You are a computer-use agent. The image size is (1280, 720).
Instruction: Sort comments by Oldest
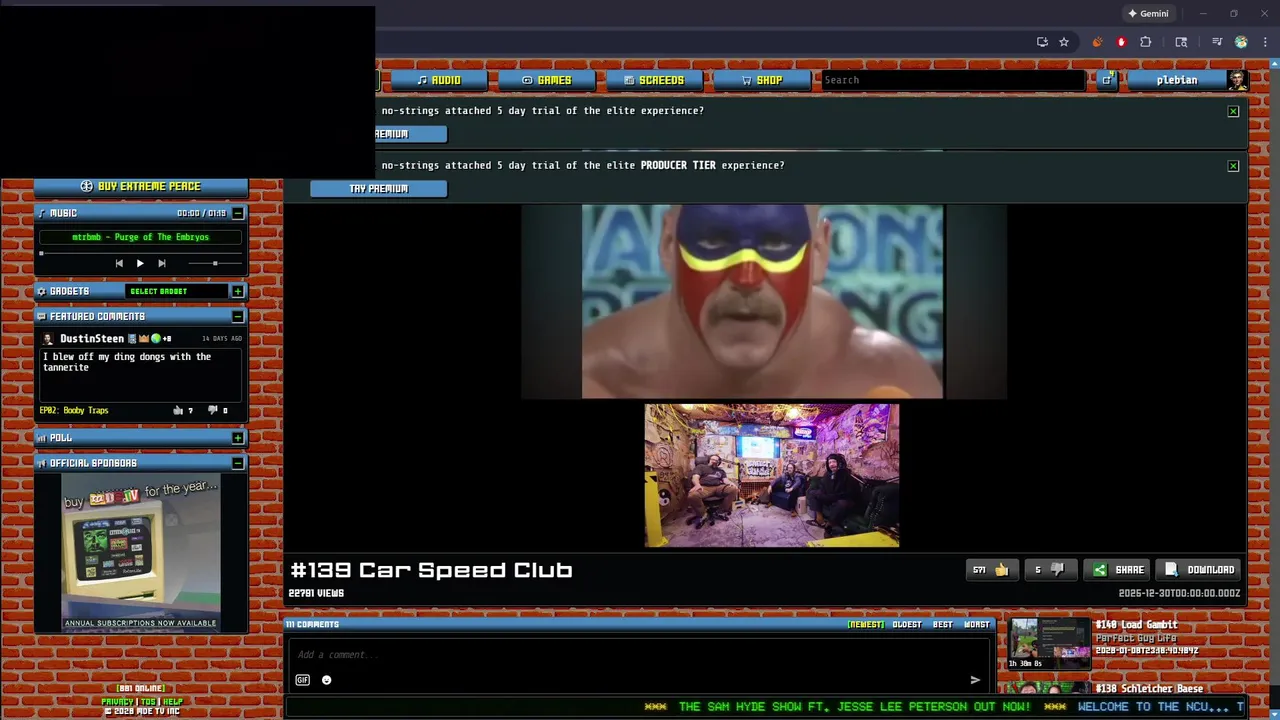pos(907,625)
